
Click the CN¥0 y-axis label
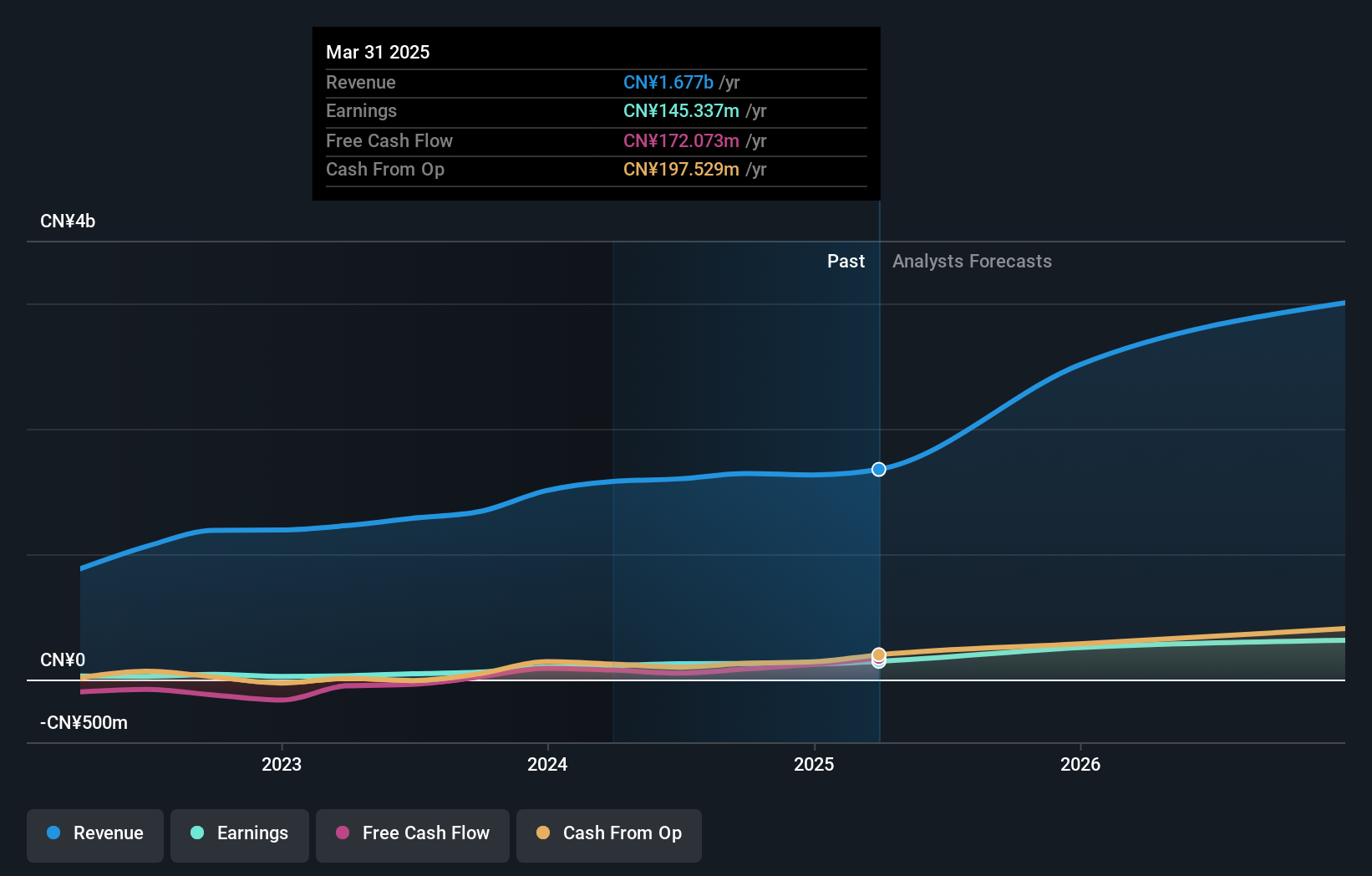[x=63, y=660]
